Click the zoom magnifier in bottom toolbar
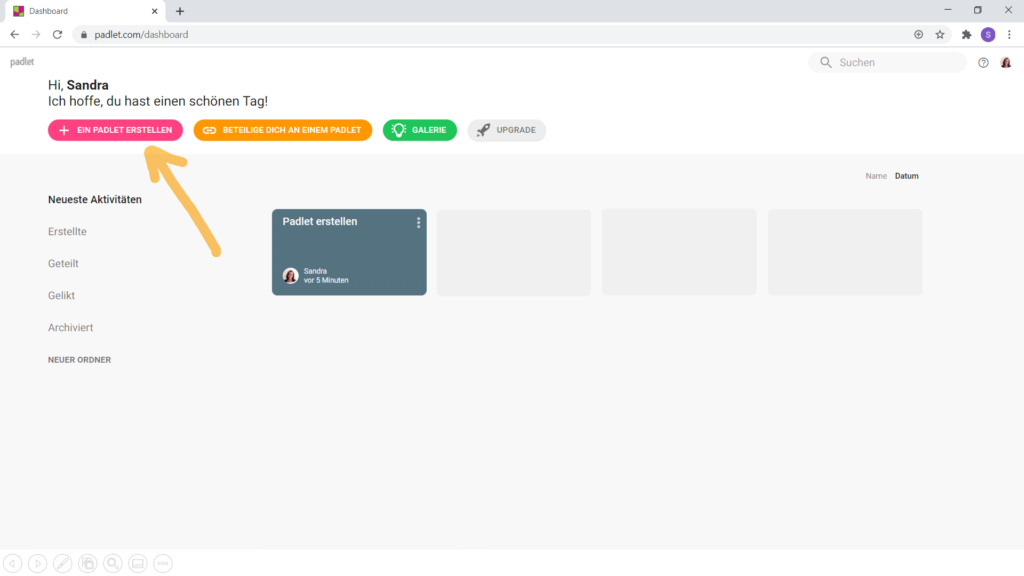Viewport: 1024px width, 576px height. click(113, 563)
